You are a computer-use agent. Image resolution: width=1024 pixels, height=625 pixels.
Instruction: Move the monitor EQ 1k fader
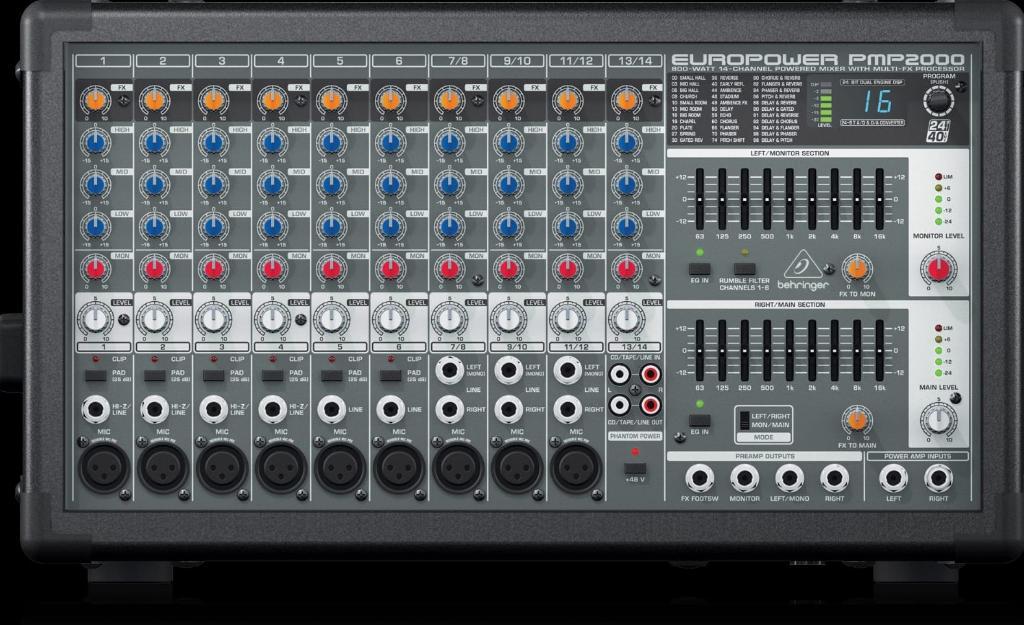[790, 199]
